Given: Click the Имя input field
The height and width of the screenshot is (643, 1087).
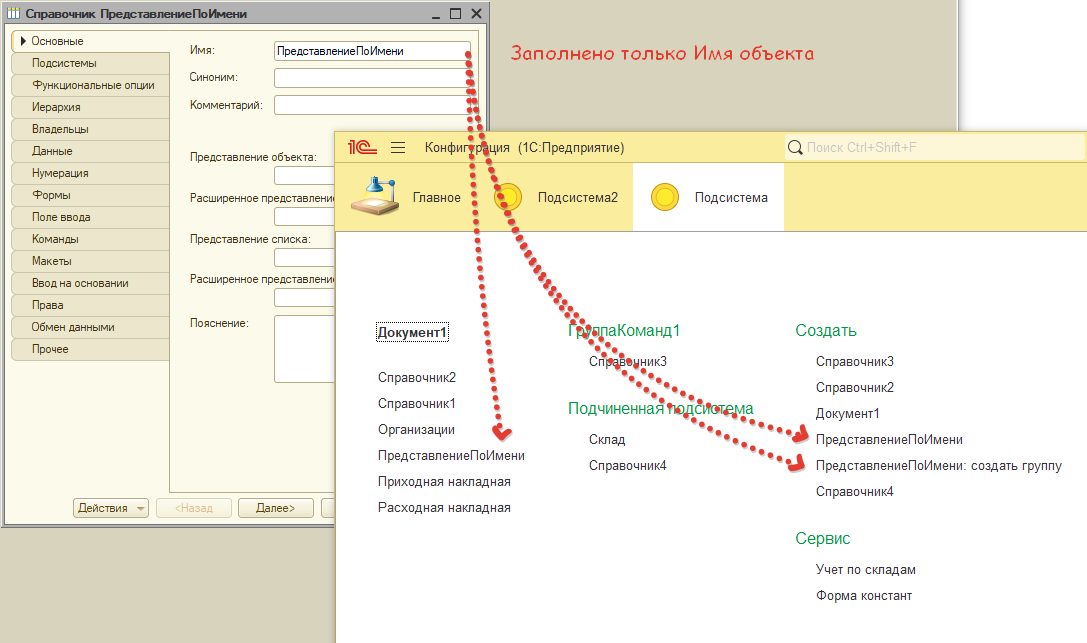Looking at the screenshot, I should 370,48.
